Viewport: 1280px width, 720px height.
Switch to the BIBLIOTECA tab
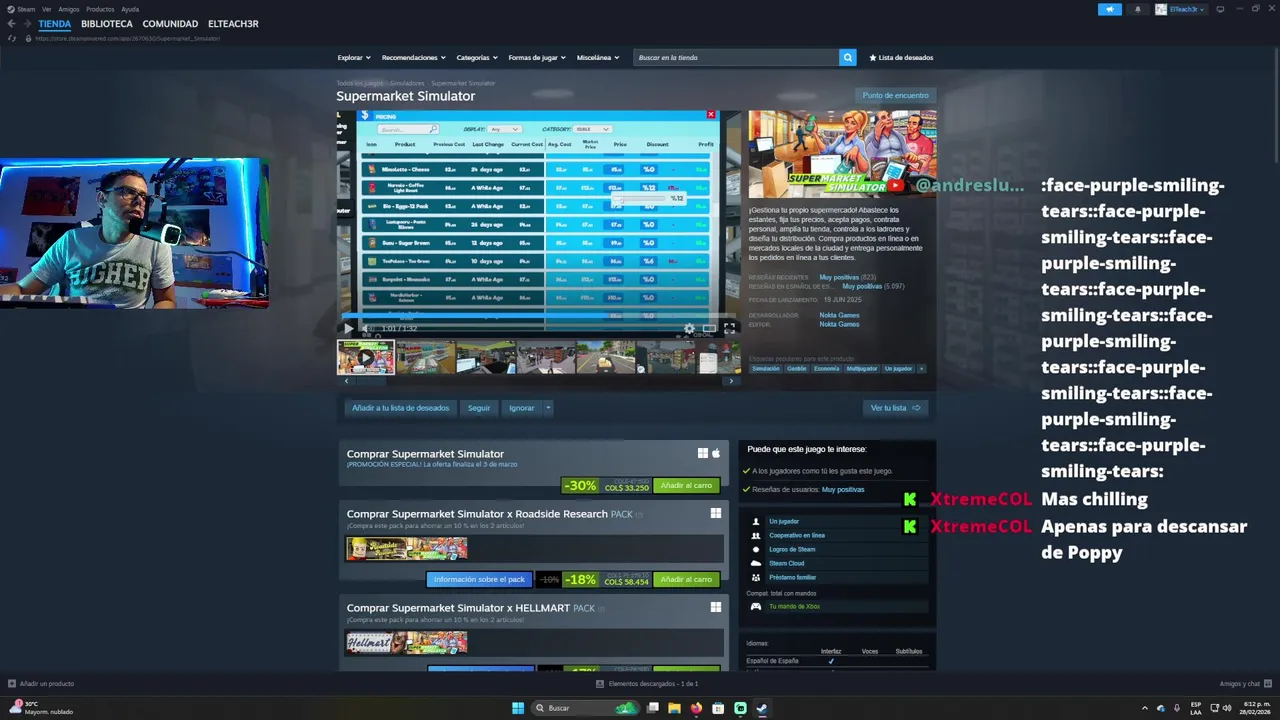coord(107,24)
